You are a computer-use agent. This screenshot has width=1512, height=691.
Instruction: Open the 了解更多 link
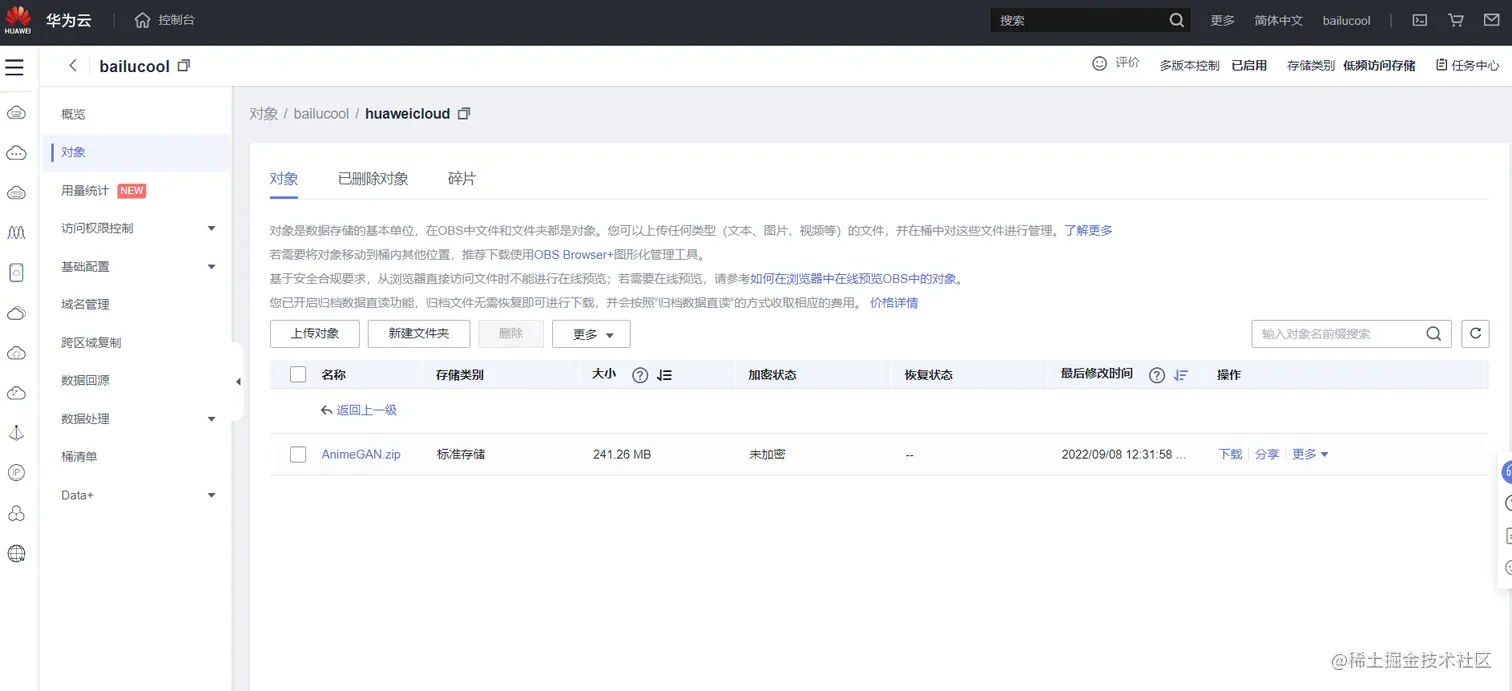click(x=1088, y=230)
